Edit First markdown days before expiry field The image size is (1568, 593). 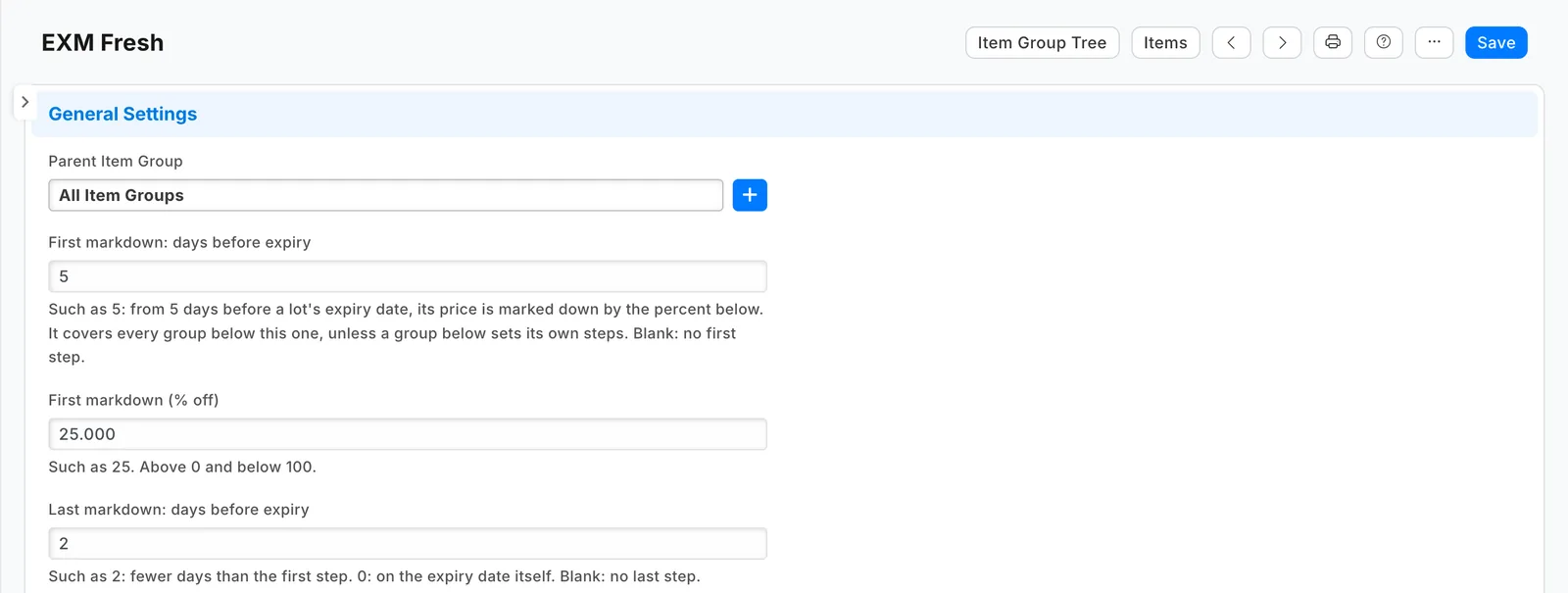408,276
